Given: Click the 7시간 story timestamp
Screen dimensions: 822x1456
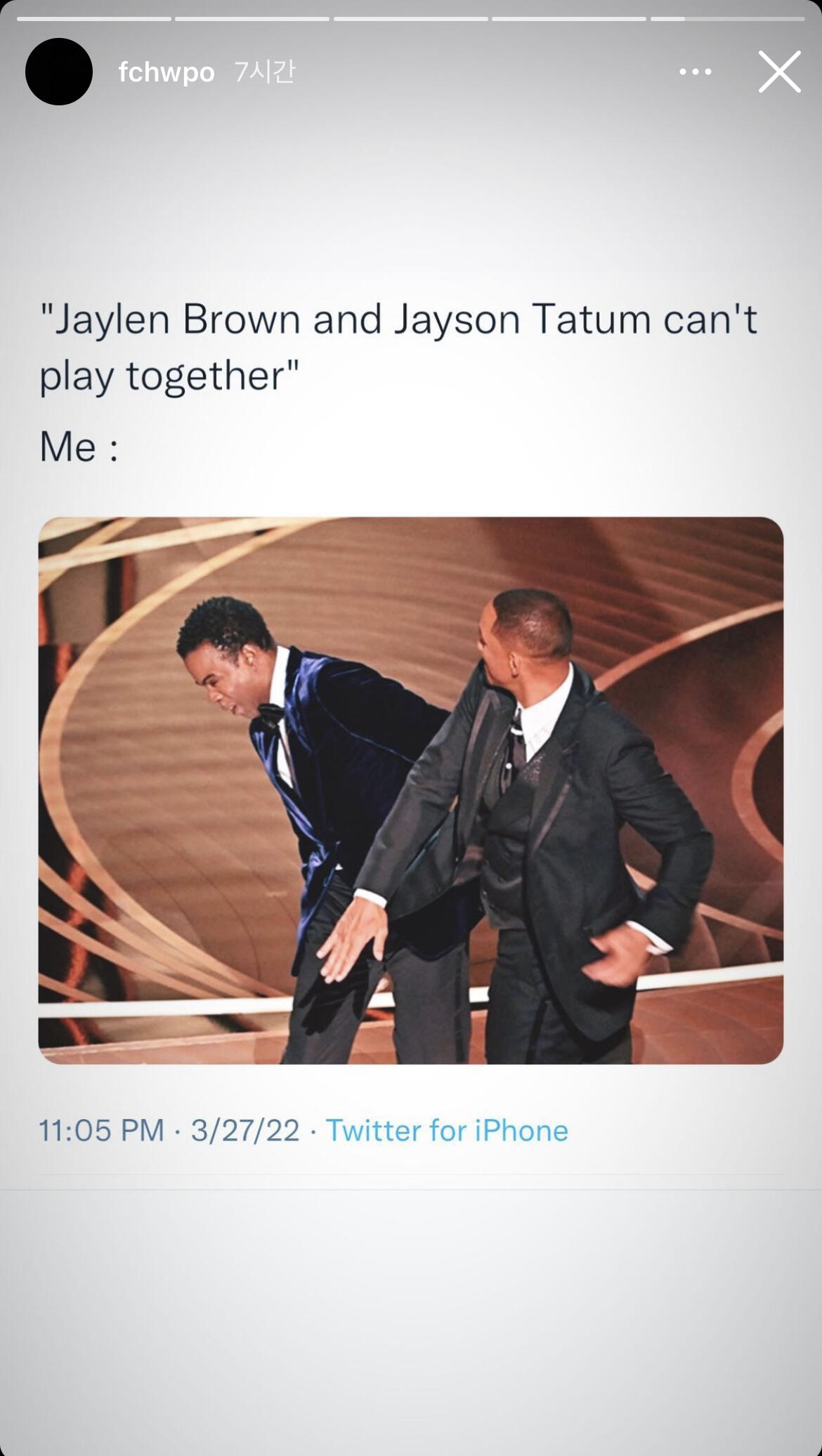Looking at the screenshot, I should pos(265,72).
